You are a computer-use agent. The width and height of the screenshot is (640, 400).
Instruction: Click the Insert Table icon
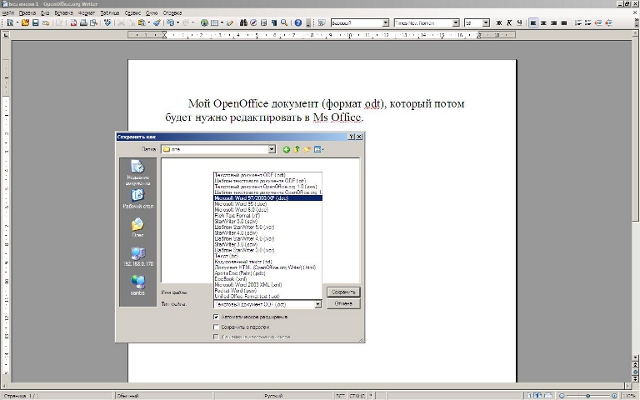pos(214,23)
